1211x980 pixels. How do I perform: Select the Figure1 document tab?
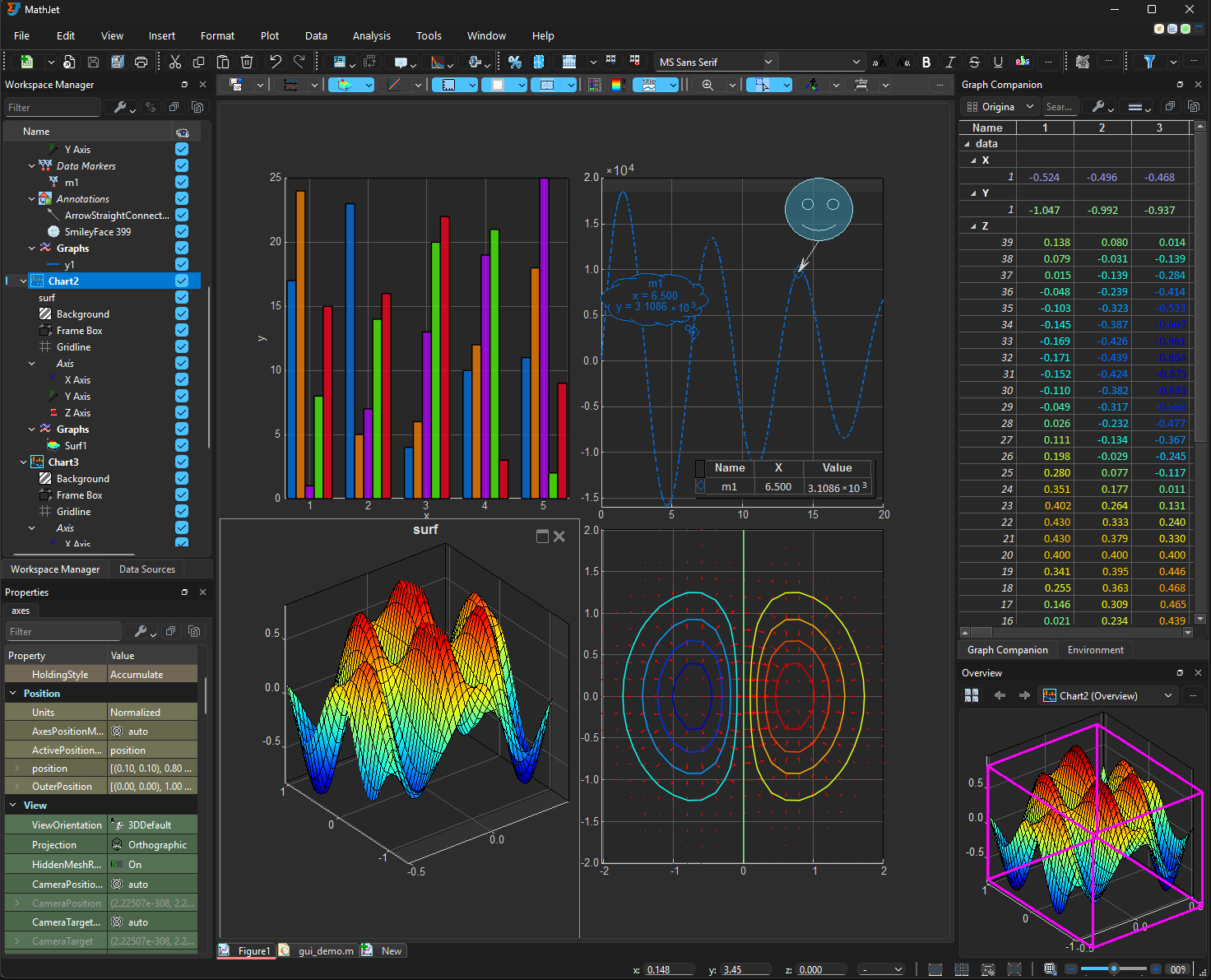tap(246, 951)
